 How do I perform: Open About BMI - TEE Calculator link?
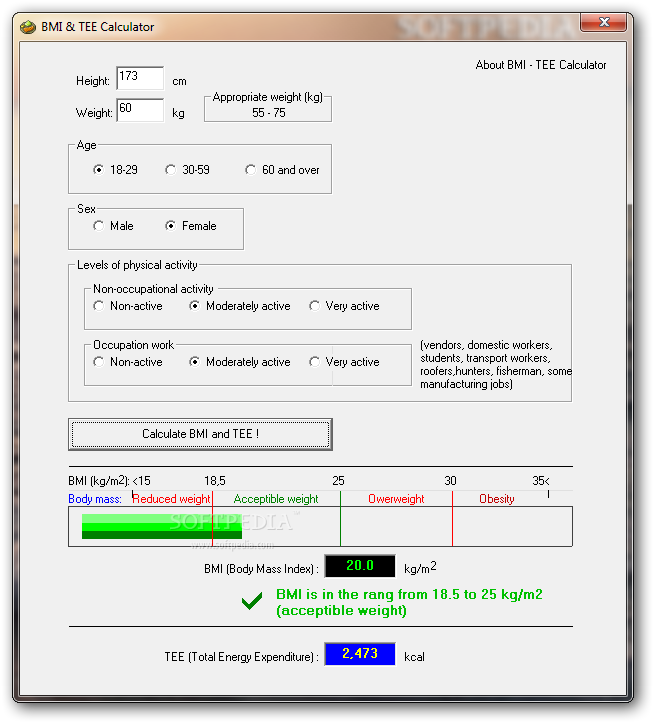click(x=541, y=65)
